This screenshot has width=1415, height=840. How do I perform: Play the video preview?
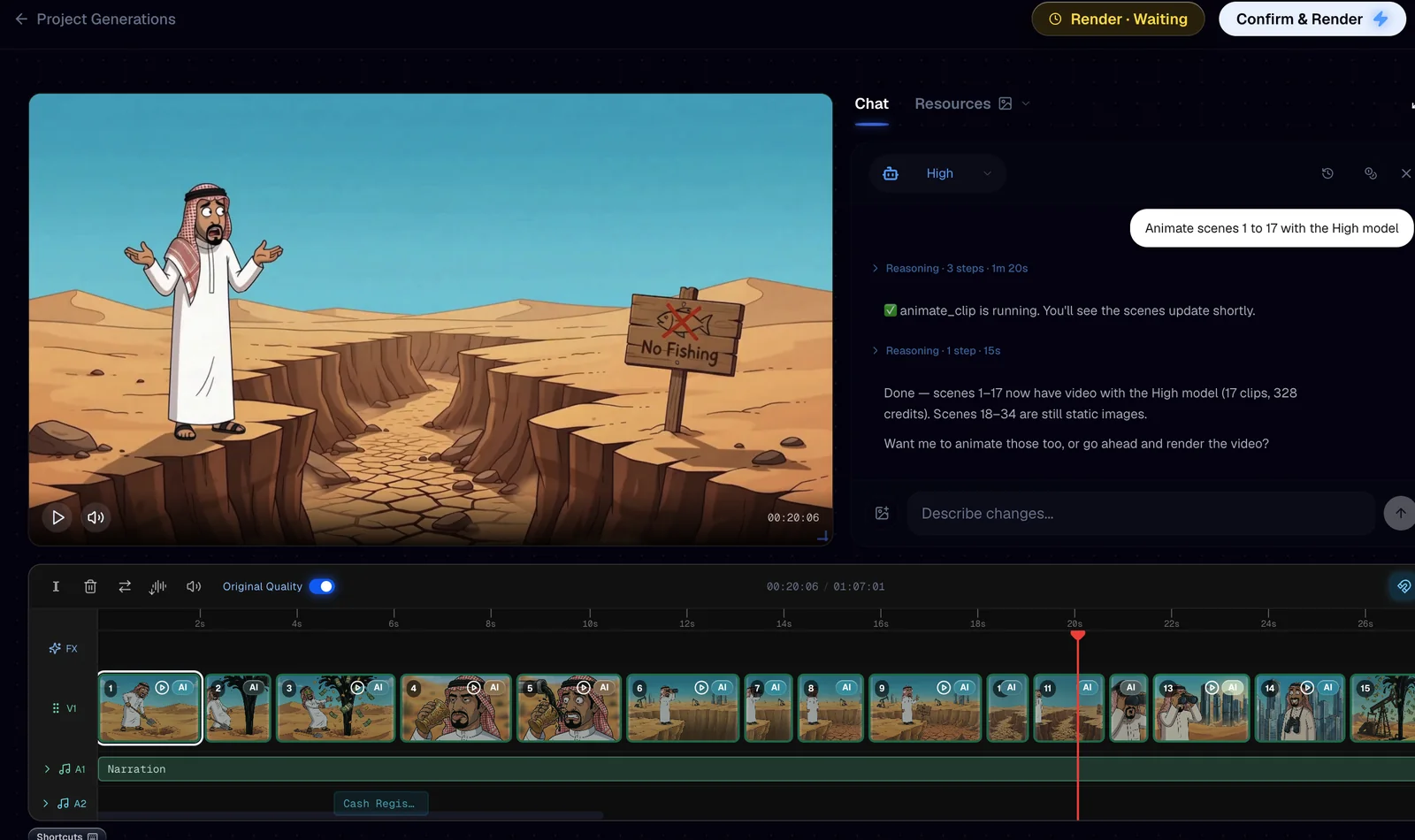coord(57,517)
